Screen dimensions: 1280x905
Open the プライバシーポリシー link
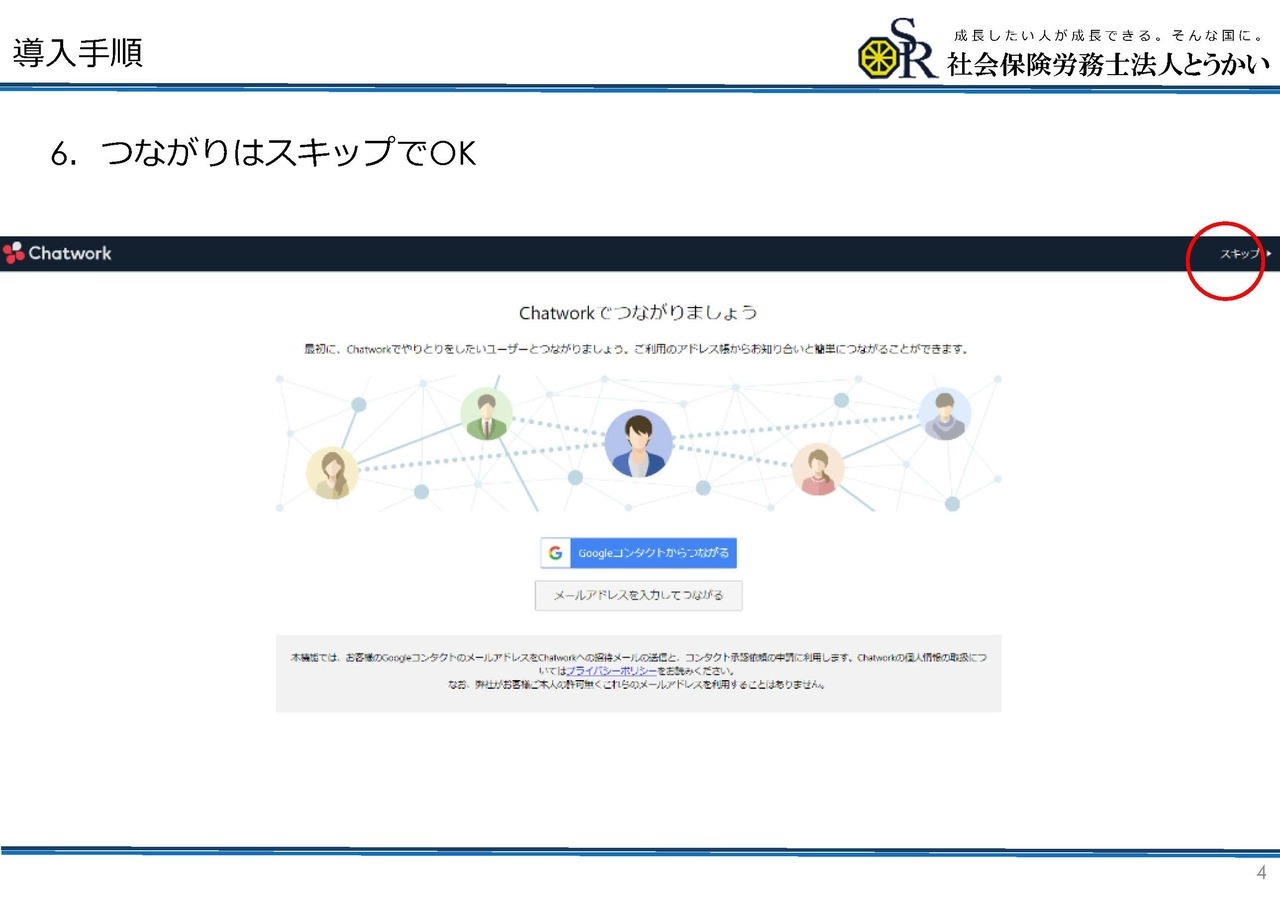(612, 671)
